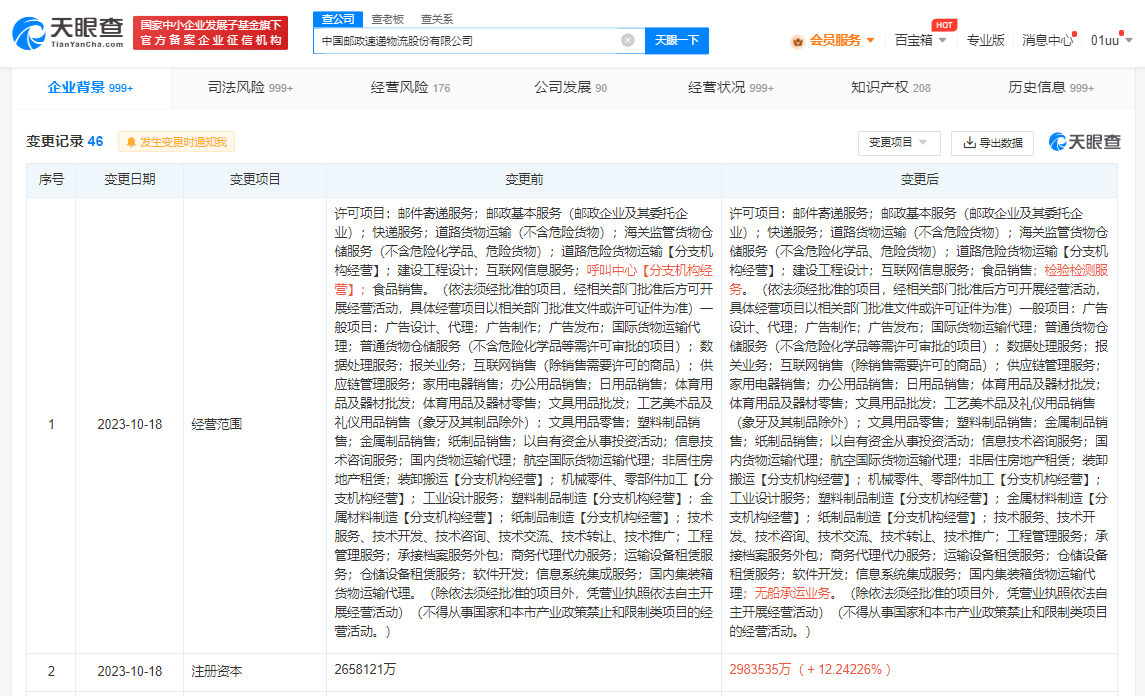Click the bell icon for change notifications
The width and height of the screenshot is (1145, 696).
tap(131, 142)
